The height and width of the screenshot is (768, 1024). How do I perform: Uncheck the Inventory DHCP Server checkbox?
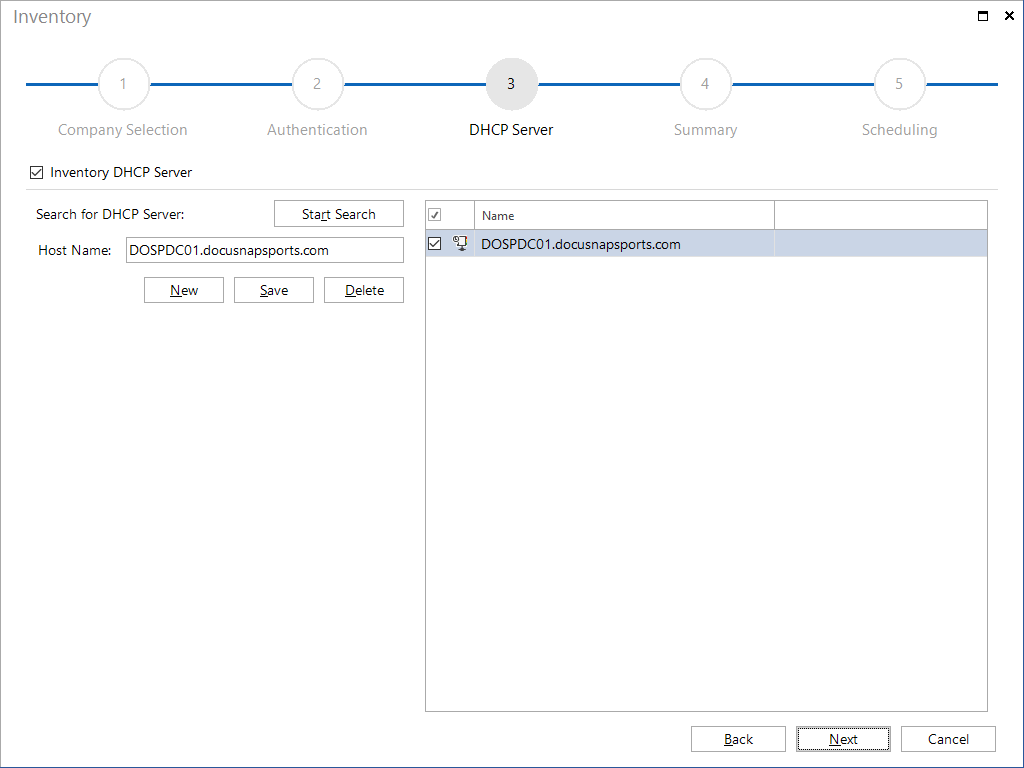(37, 172)
